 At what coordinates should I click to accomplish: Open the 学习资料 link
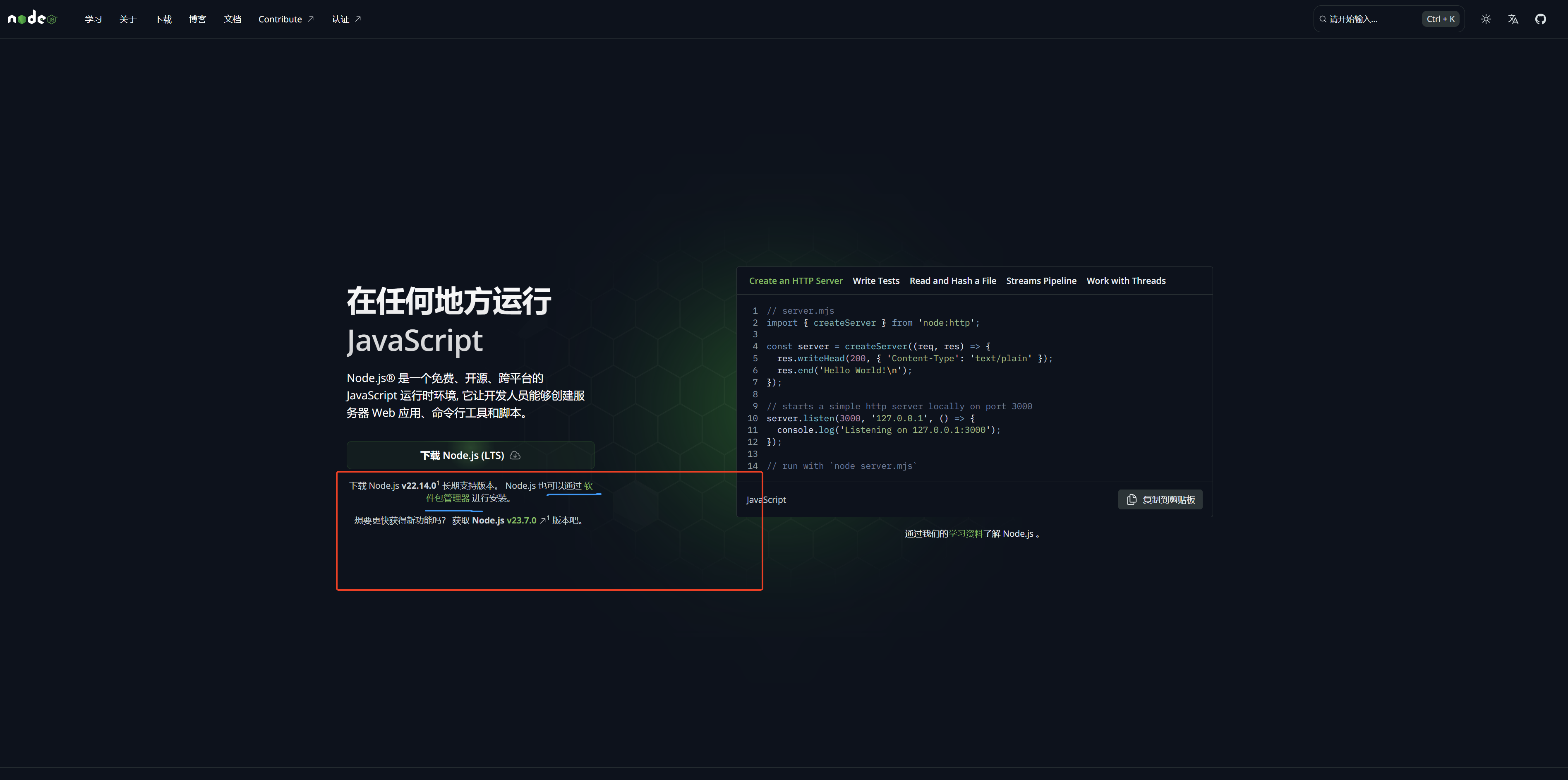[x=965, y=533]
